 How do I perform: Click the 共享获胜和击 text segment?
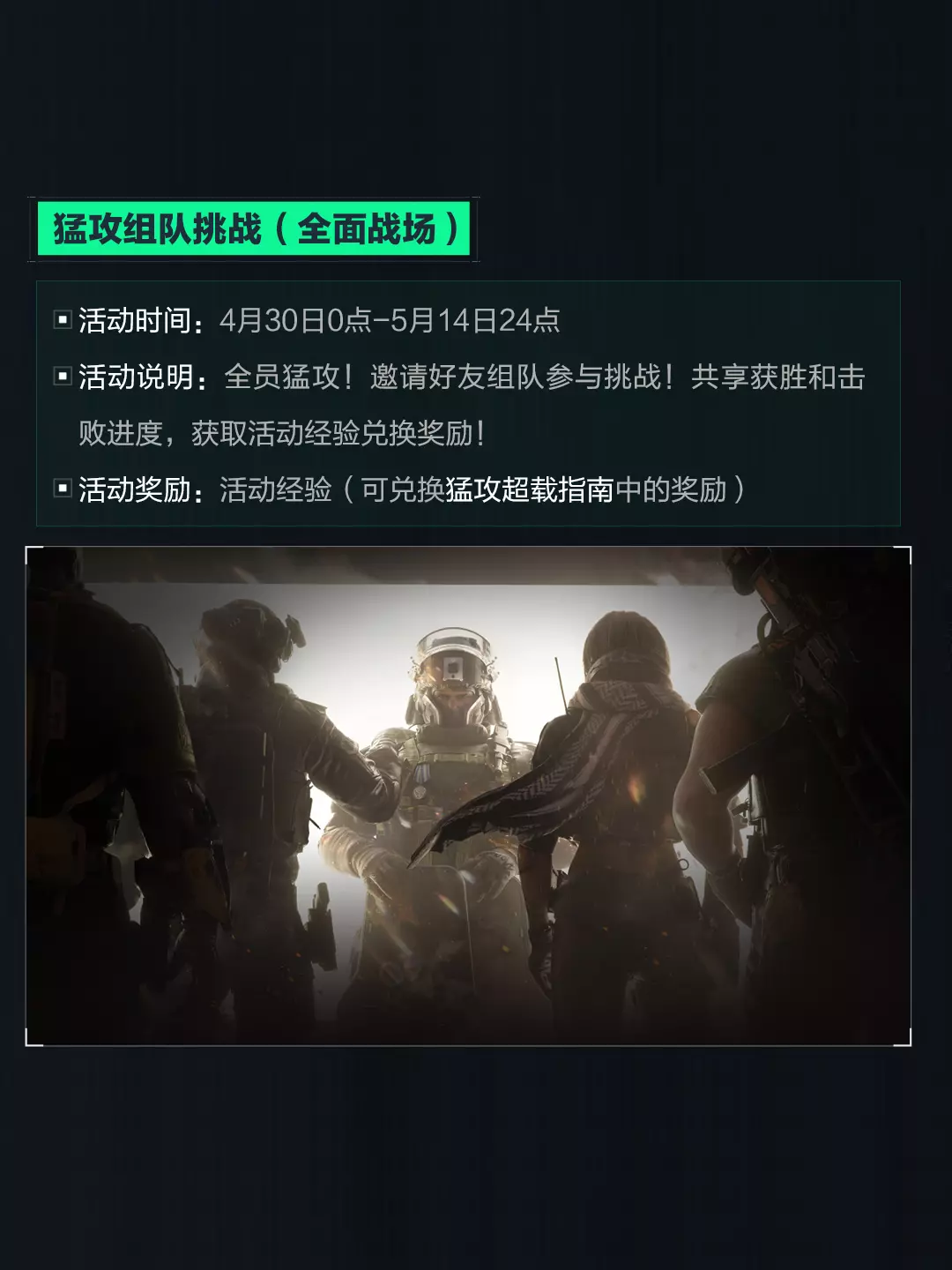tap(777, 377)
